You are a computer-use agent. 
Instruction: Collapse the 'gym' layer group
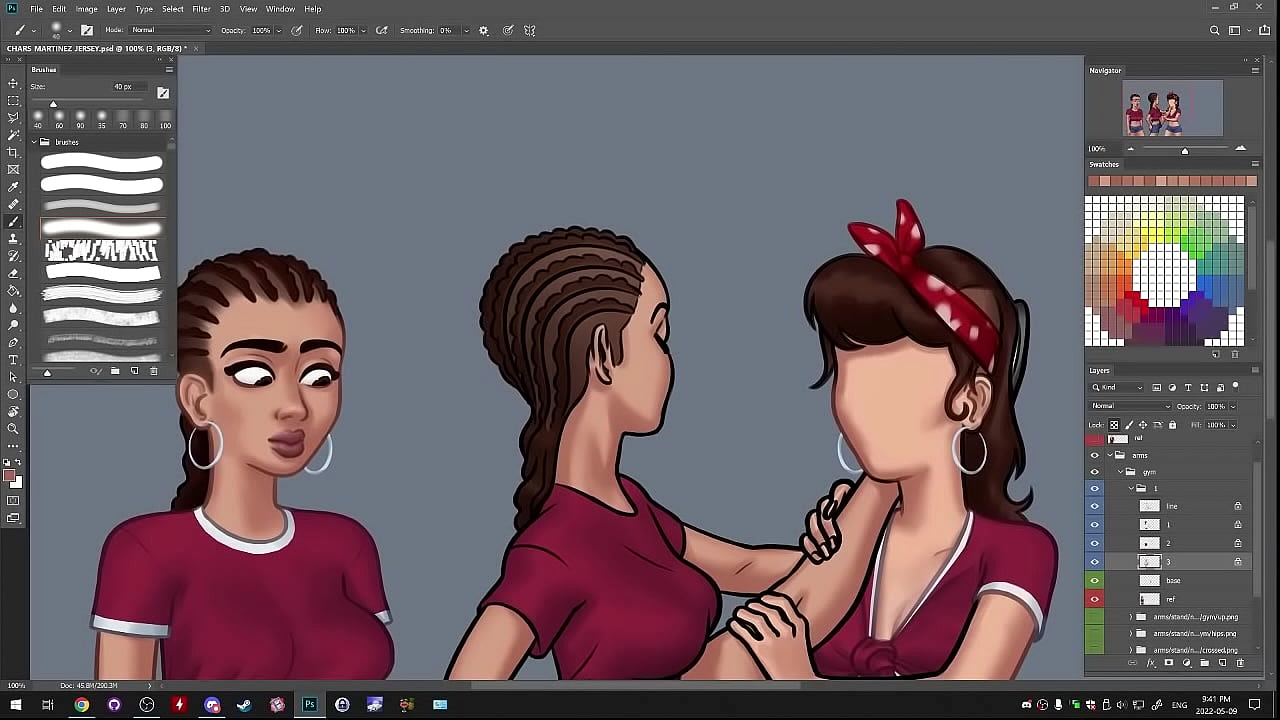(1120, 472)
